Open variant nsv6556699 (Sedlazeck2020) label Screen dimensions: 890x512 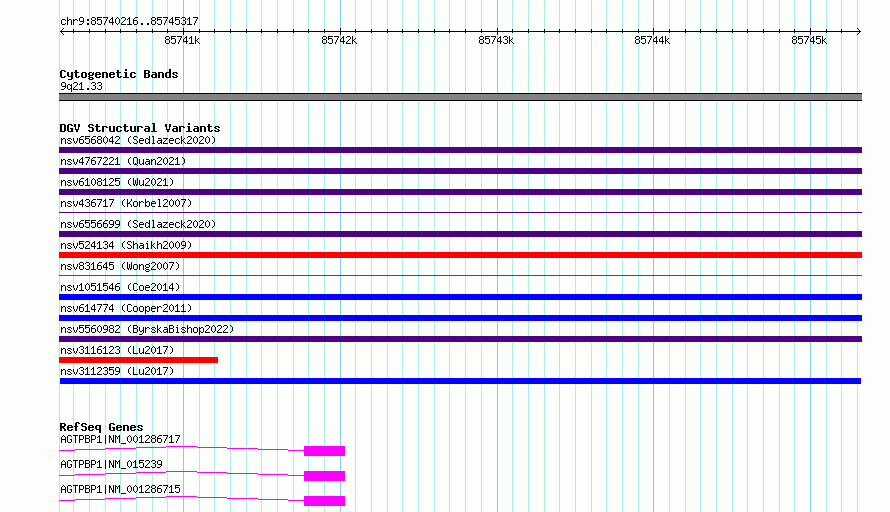[x=138, y=224]
